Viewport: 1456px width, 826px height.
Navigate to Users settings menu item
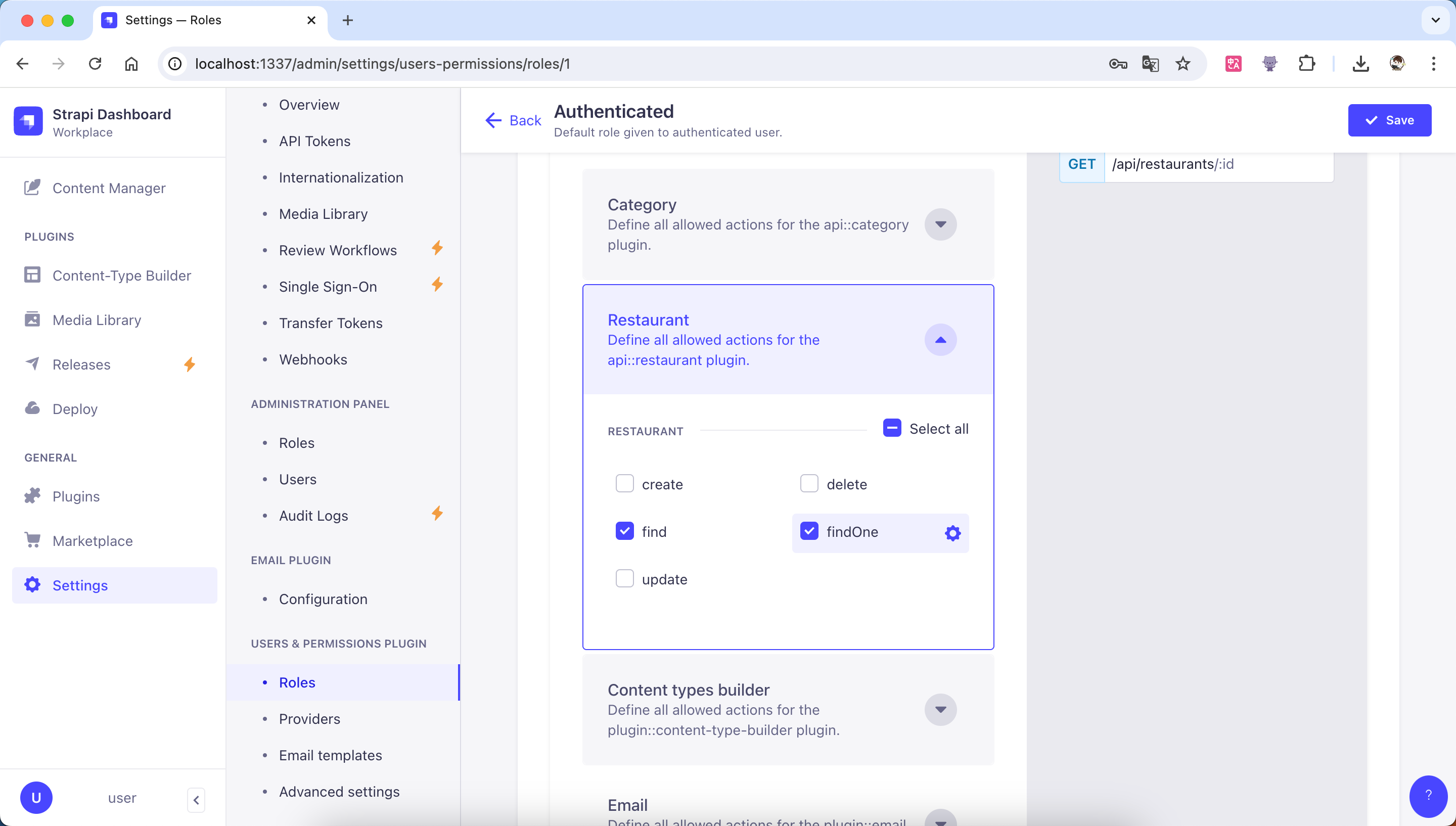pyautogui.click(x=297, y=479)
